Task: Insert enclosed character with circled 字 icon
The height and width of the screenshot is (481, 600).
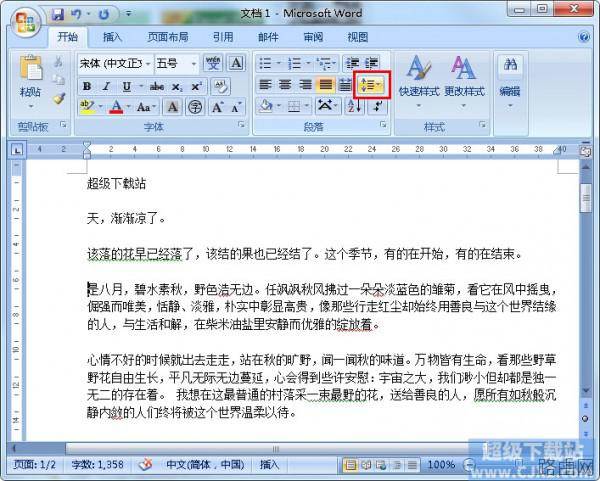Action: click(195, 107)
